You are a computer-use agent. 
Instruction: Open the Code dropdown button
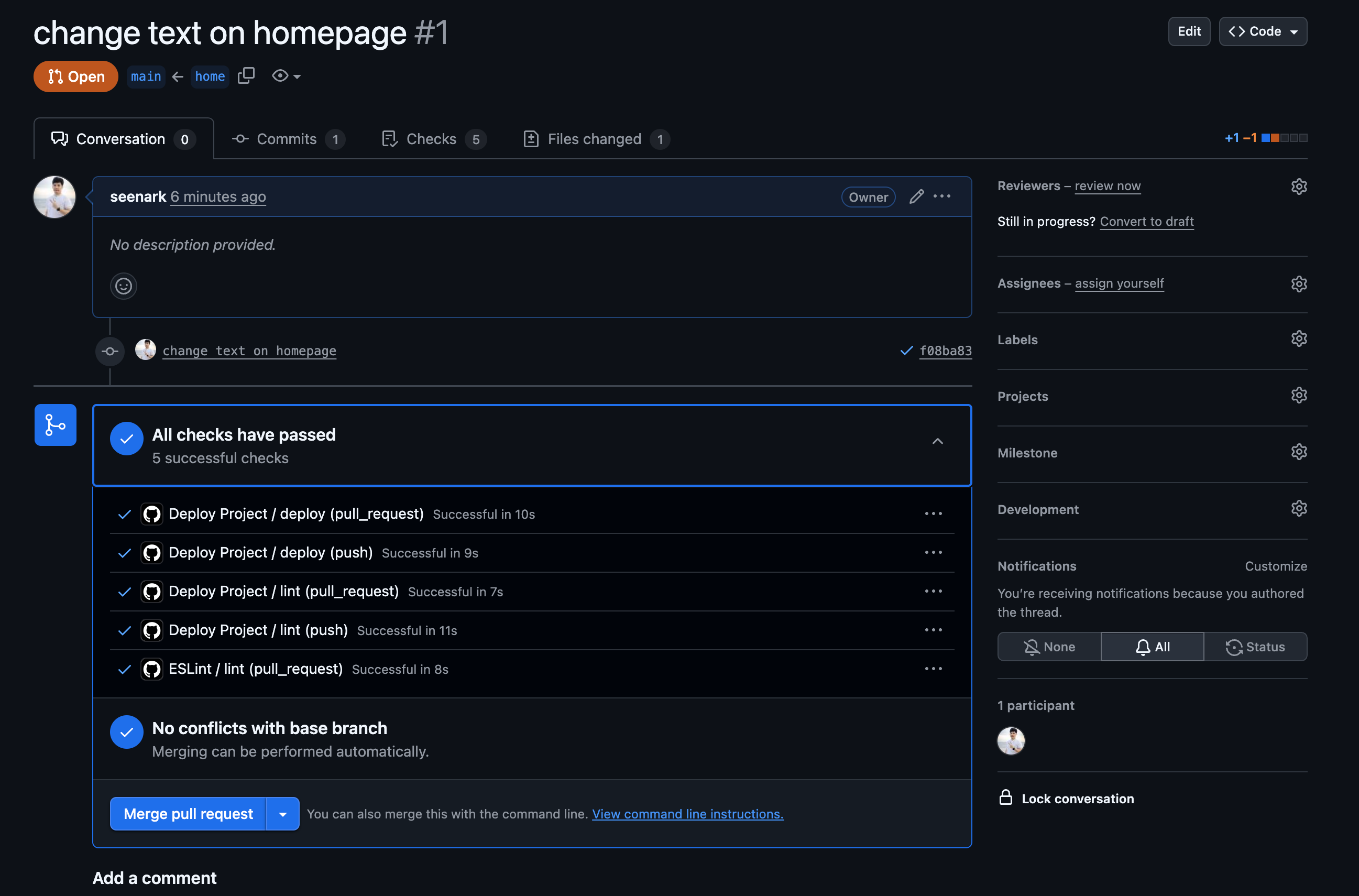click(1263, 31)
